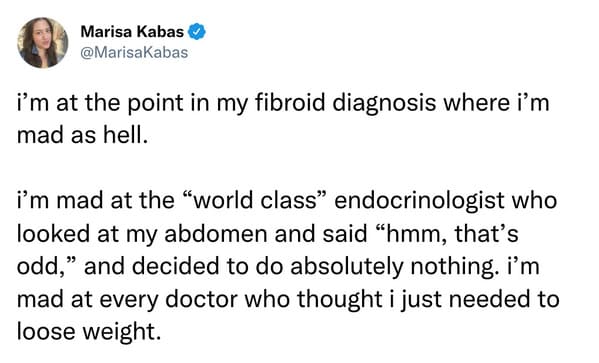Click the word "point" in the first line
This screenshot has width=599, height=363.
155,103
